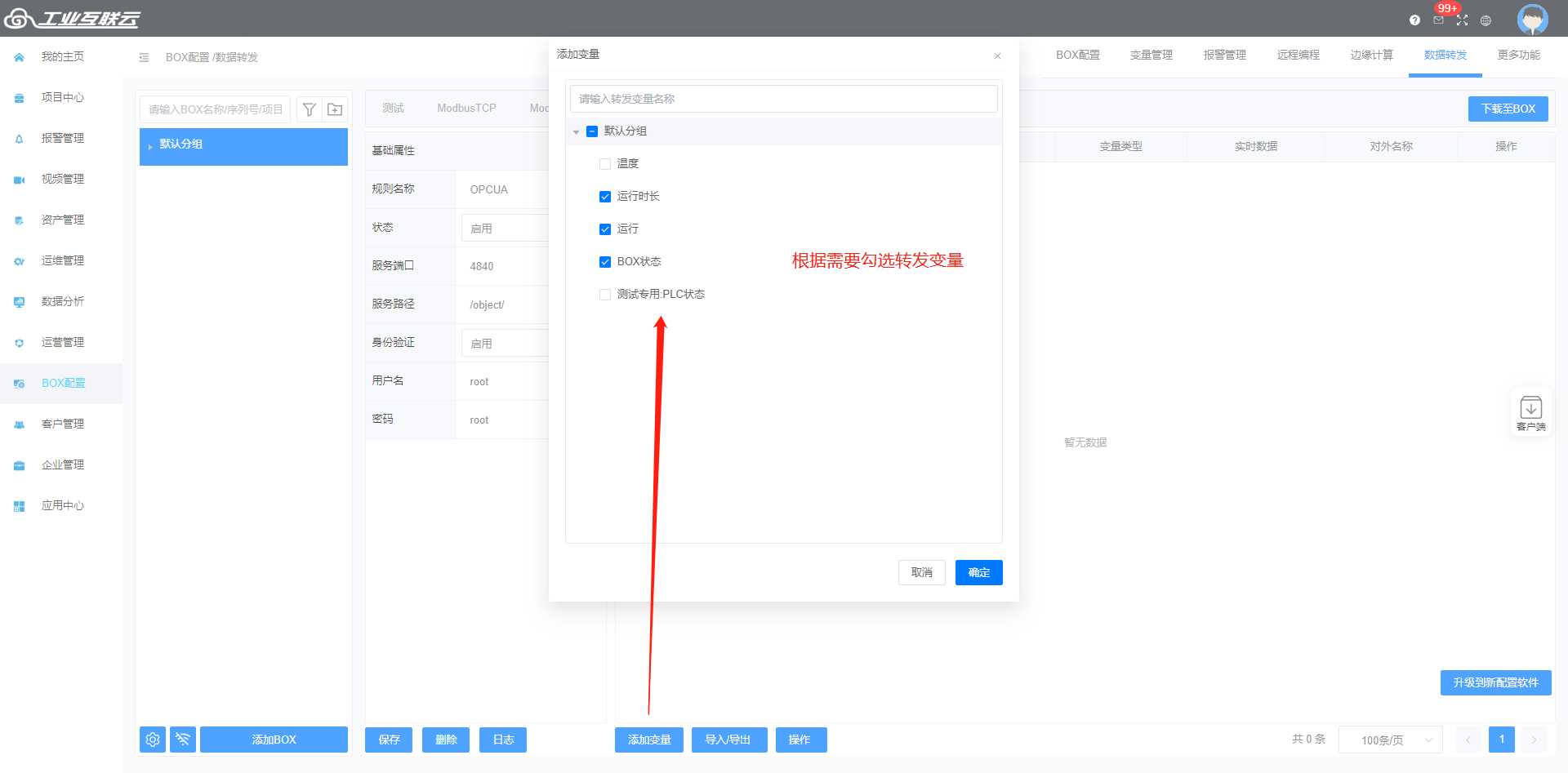Select the 测试 rule tab
Screen dimensions: 1568x773
(393, 108)
